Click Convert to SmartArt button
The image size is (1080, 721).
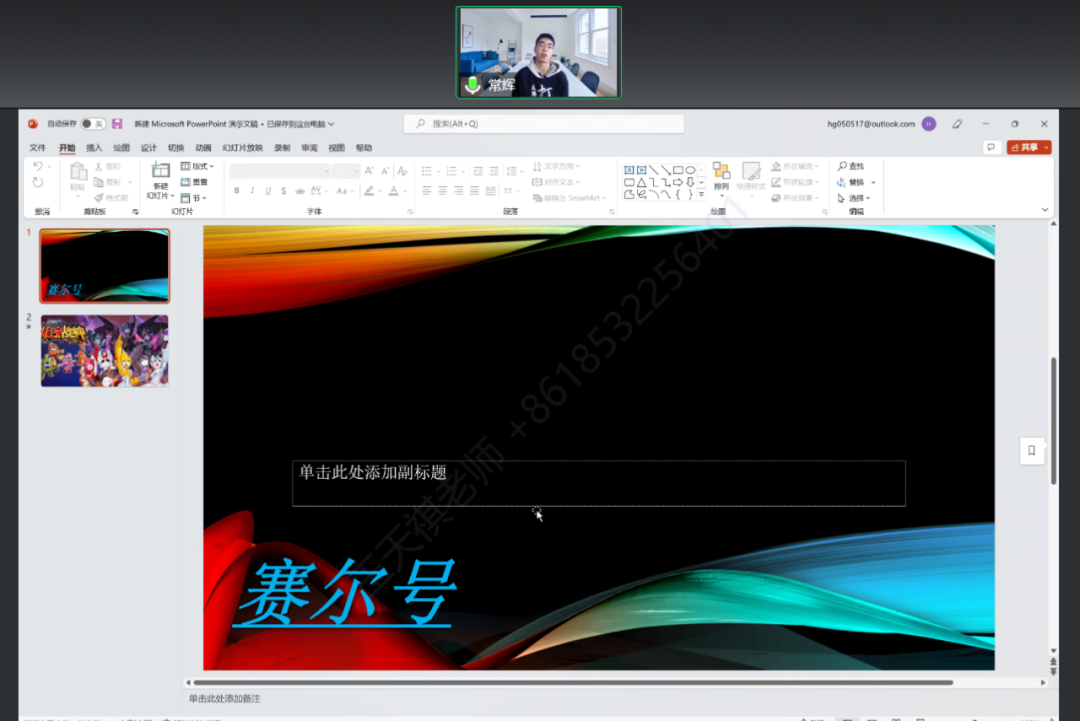tap(570, 198)
